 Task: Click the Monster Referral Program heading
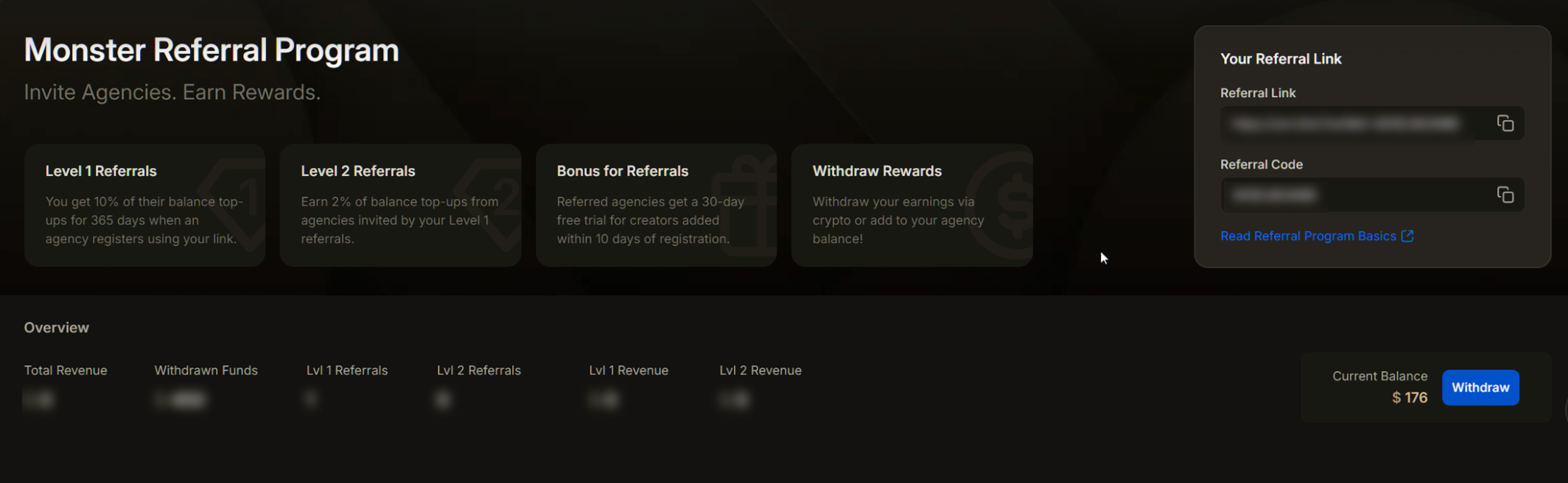point(211,50)
